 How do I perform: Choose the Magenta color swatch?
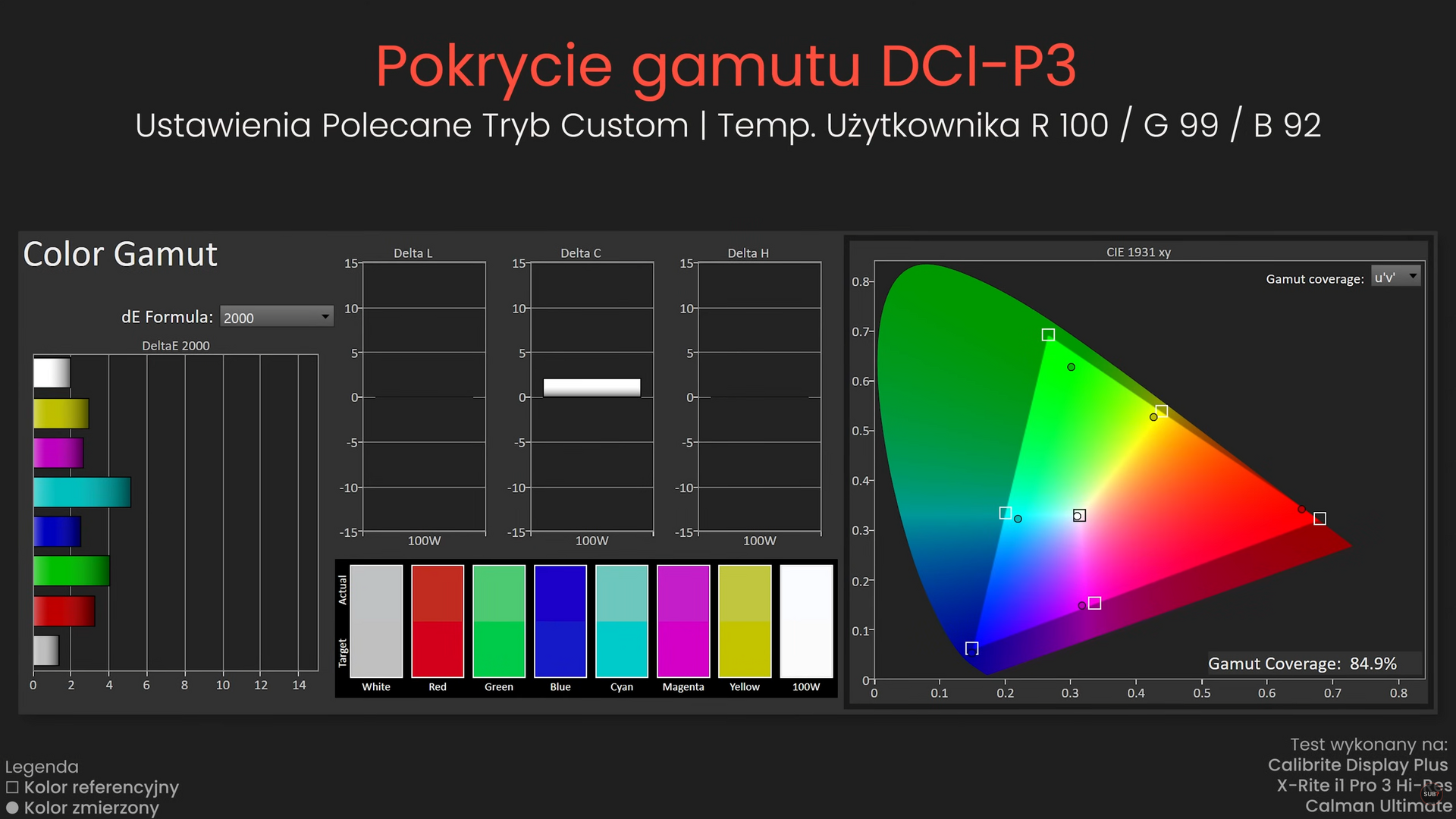pyautogui.click(x=683, y=621)
